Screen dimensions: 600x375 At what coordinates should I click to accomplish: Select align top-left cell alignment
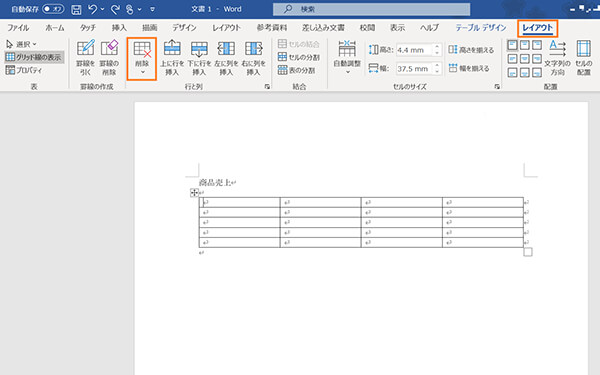coord(512,45)
